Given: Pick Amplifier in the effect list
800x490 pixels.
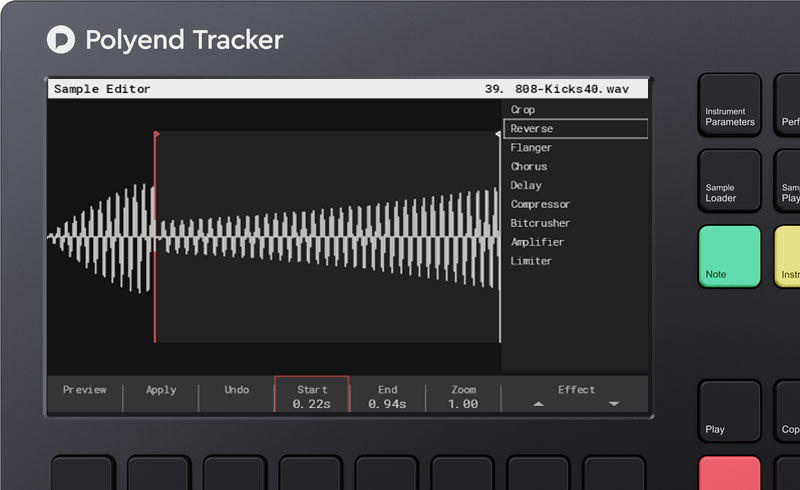Looking at the screenshot, I should [x=538, y=242].
